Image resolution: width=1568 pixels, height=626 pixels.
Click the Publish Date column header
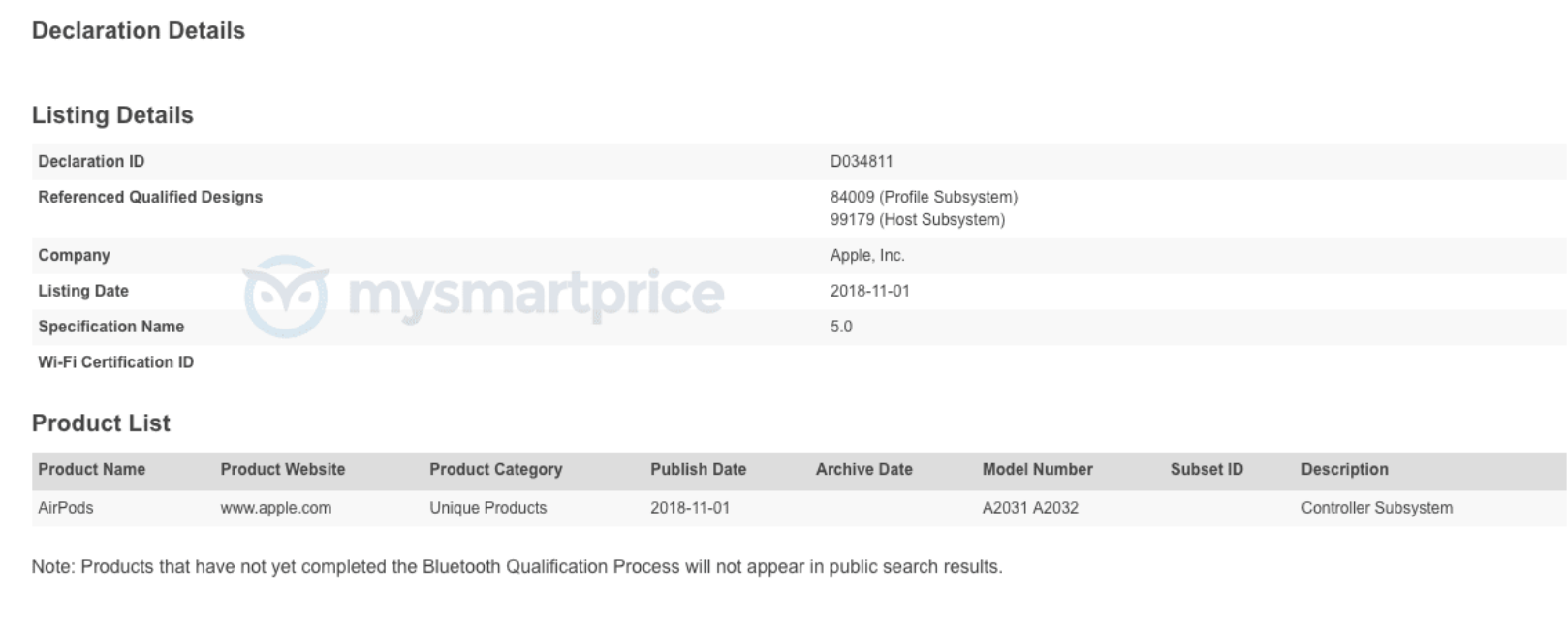click(698, 470)
